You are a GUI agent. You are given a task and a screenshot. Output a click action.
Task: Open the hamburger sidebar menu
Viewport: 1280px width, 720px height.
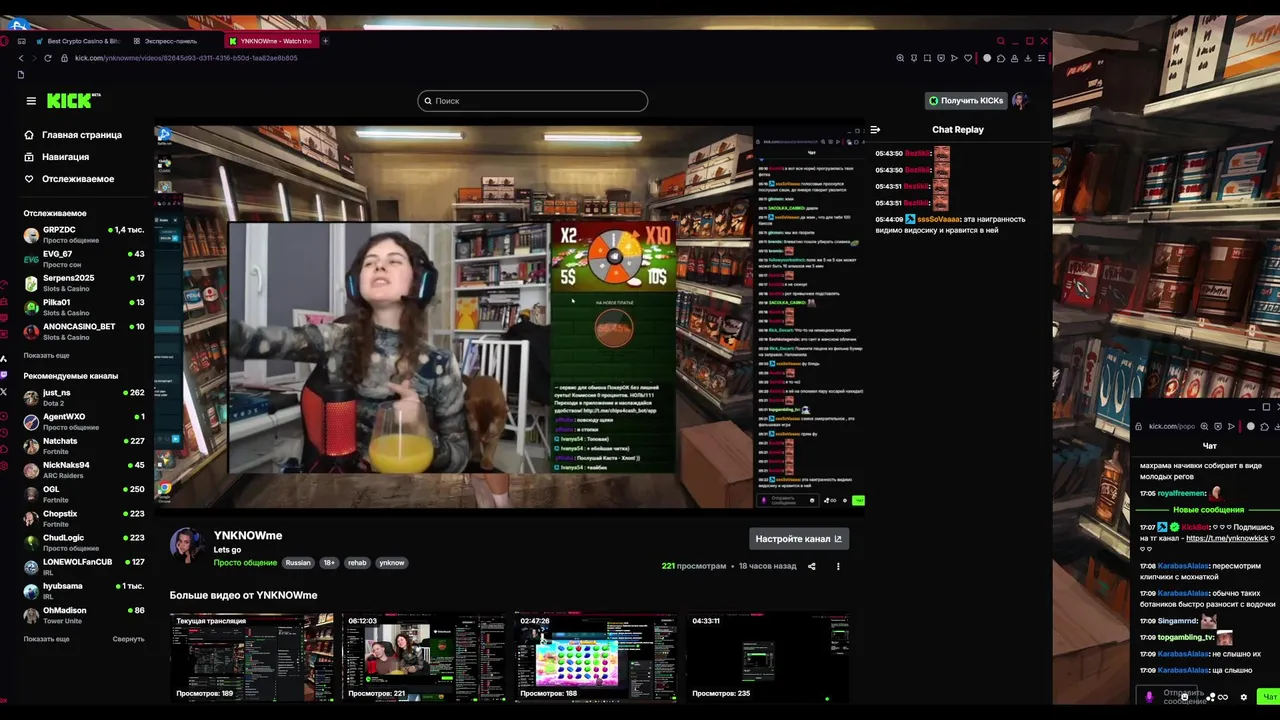31,101
